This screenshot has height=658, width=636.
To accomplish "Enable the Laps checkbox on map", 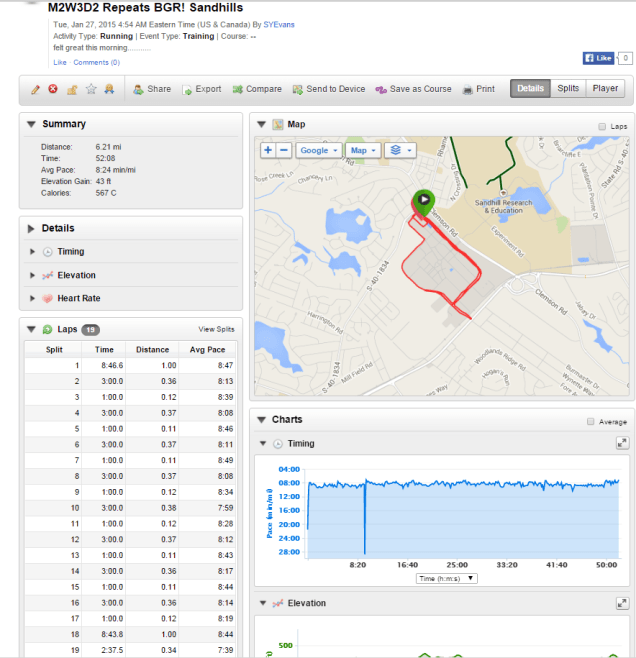I will (601, 126).
